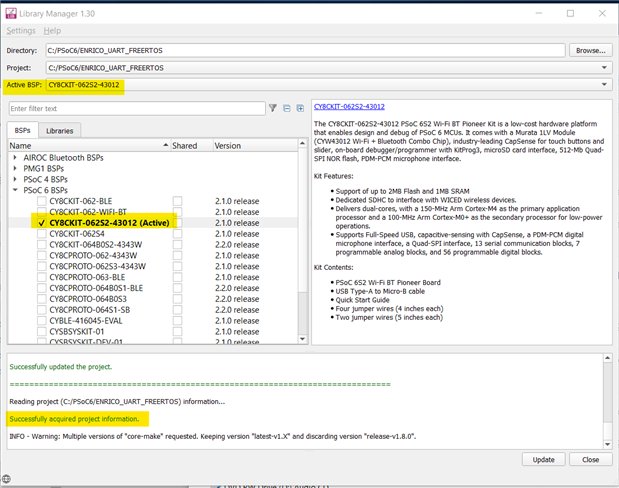
Task: Collapse the PSoC 6 BSPs group
Action: pos(15,190)
